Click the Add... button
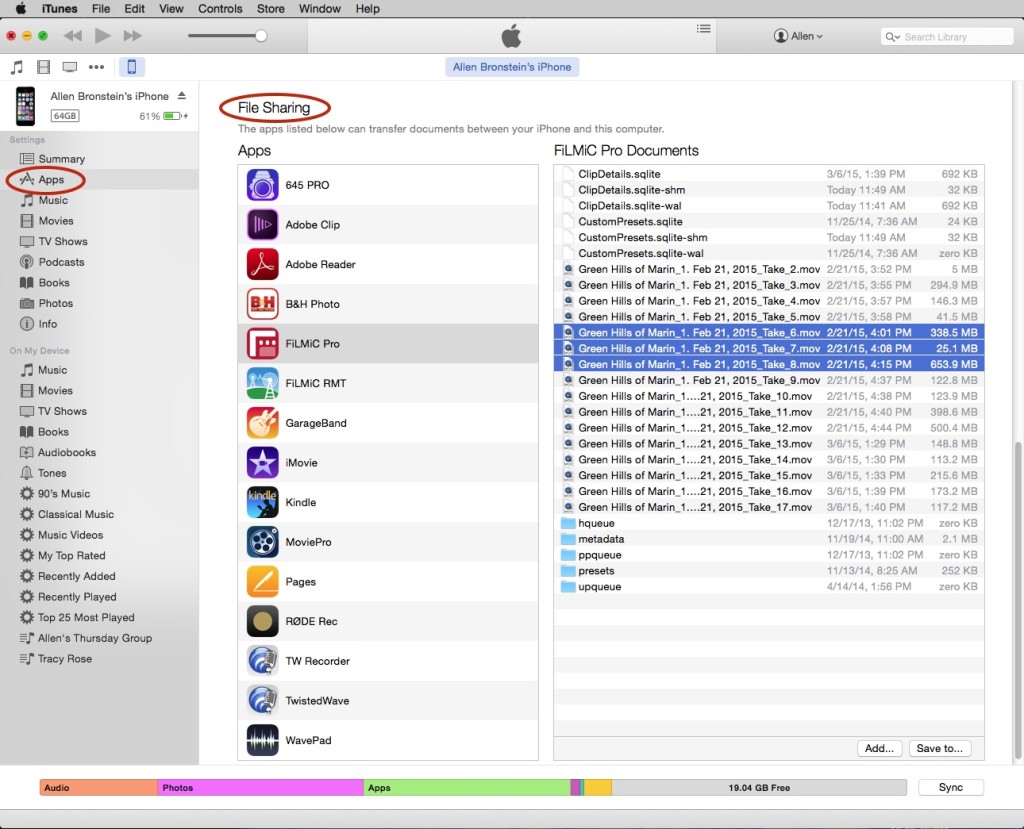The width and height of the screenshot is (1024, 829). click(x=879, y=749)
